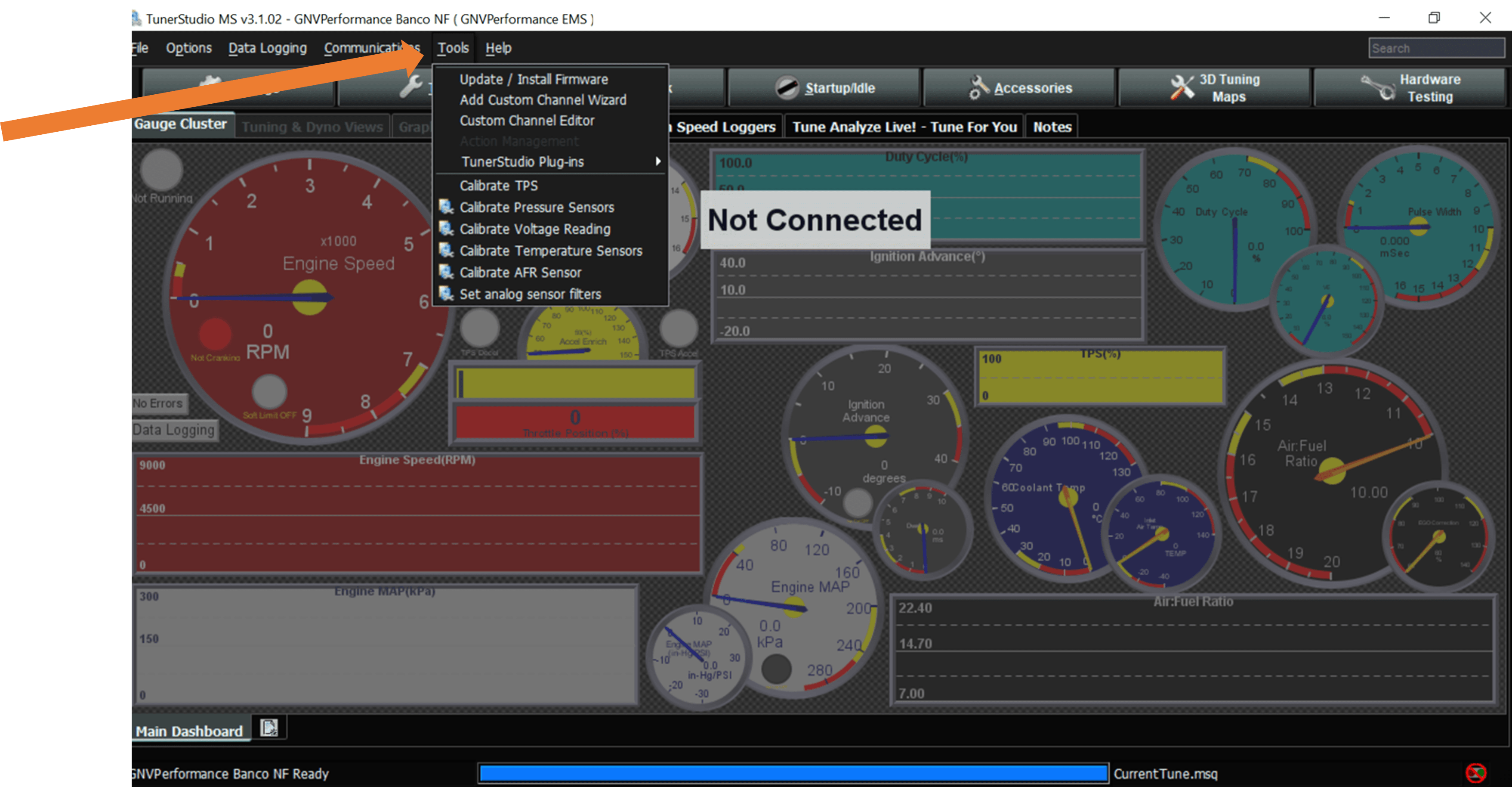The image size is (1512, 787).
Task: Click the Throttle Position bar gauge
Action: pos(575,422)
